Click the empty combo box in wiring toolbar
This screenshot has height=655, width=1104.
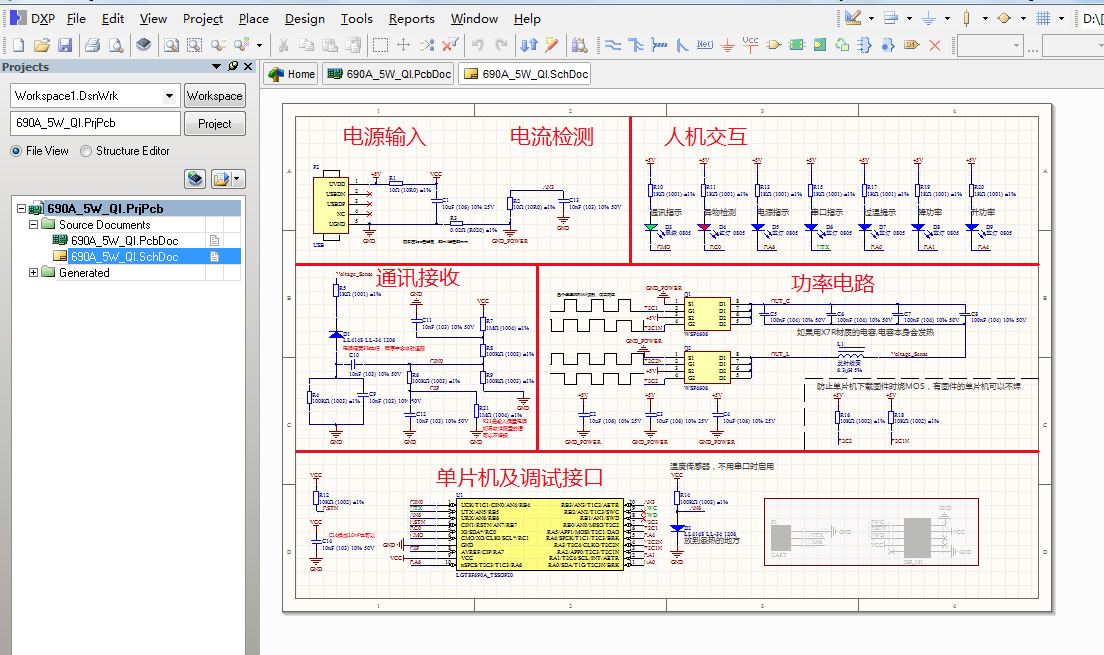tap(990, 46)
